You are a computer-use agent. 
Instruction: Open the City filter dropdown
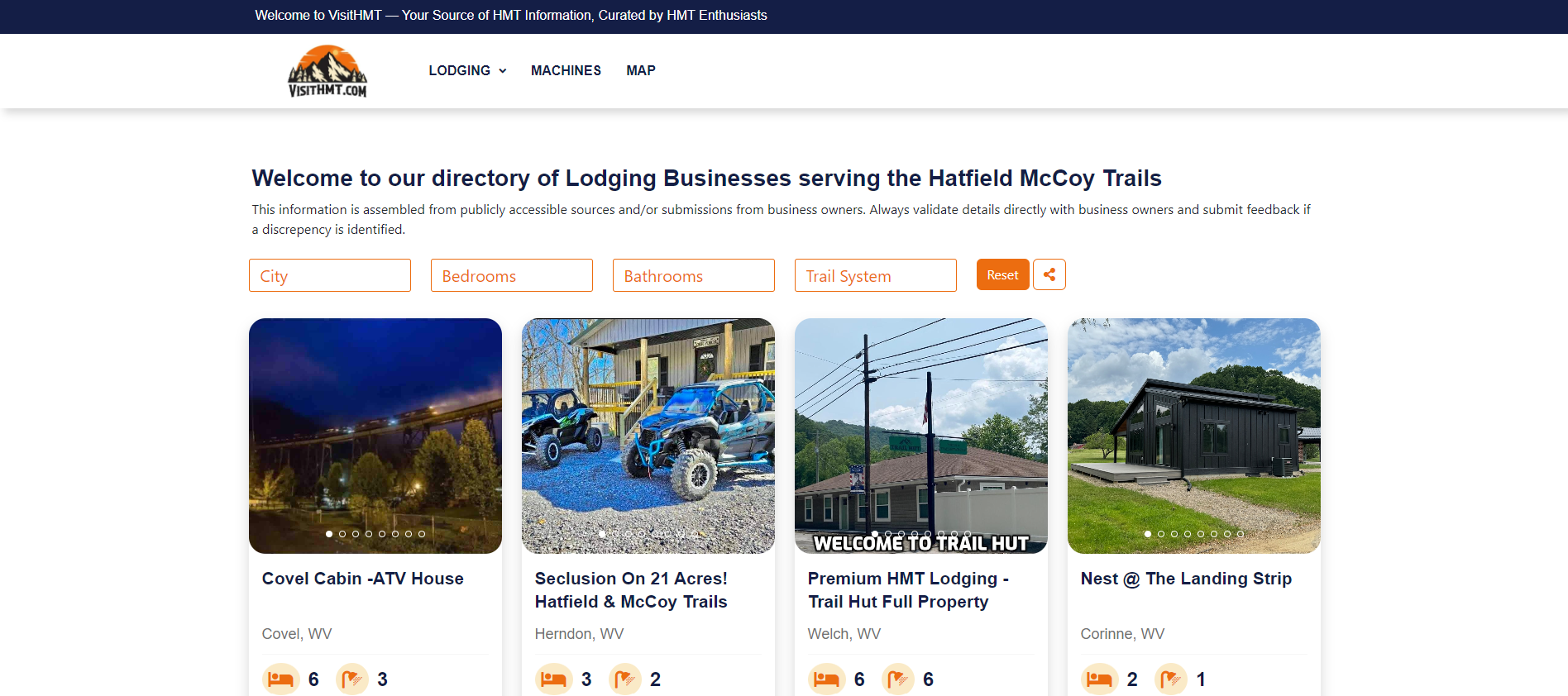(329, 275)
